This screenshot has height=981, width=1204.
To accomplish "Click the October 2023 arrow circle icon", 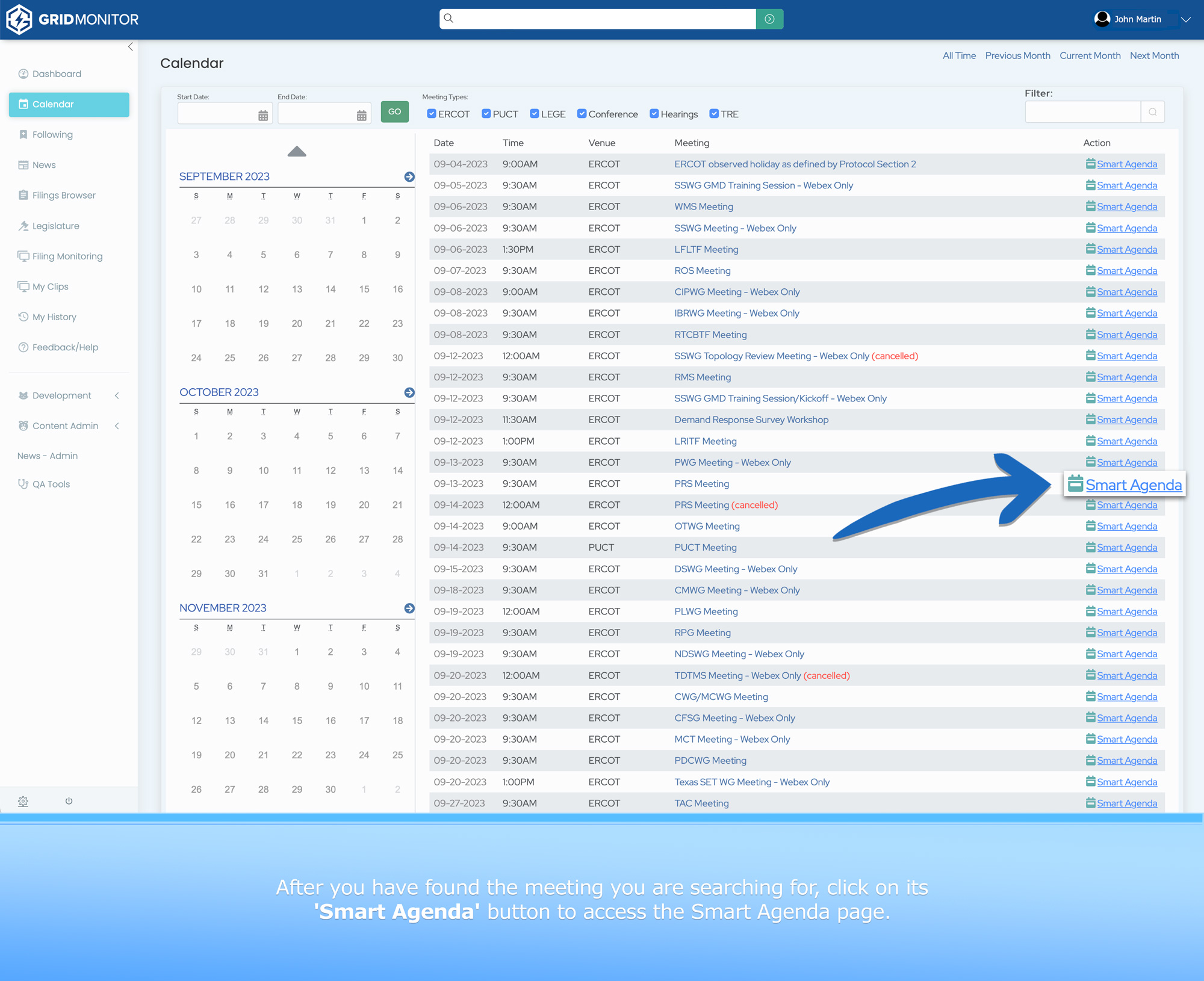I will [409, 392].
